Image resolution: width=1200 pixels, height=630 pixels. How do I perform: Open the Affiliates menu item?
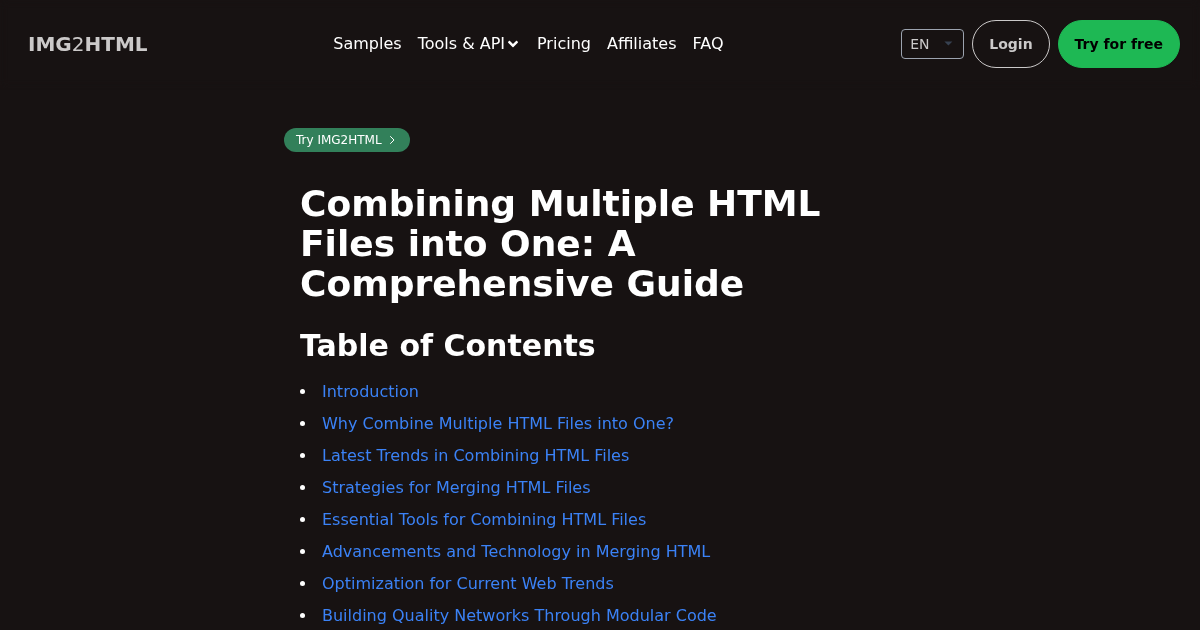pos(641,44)
